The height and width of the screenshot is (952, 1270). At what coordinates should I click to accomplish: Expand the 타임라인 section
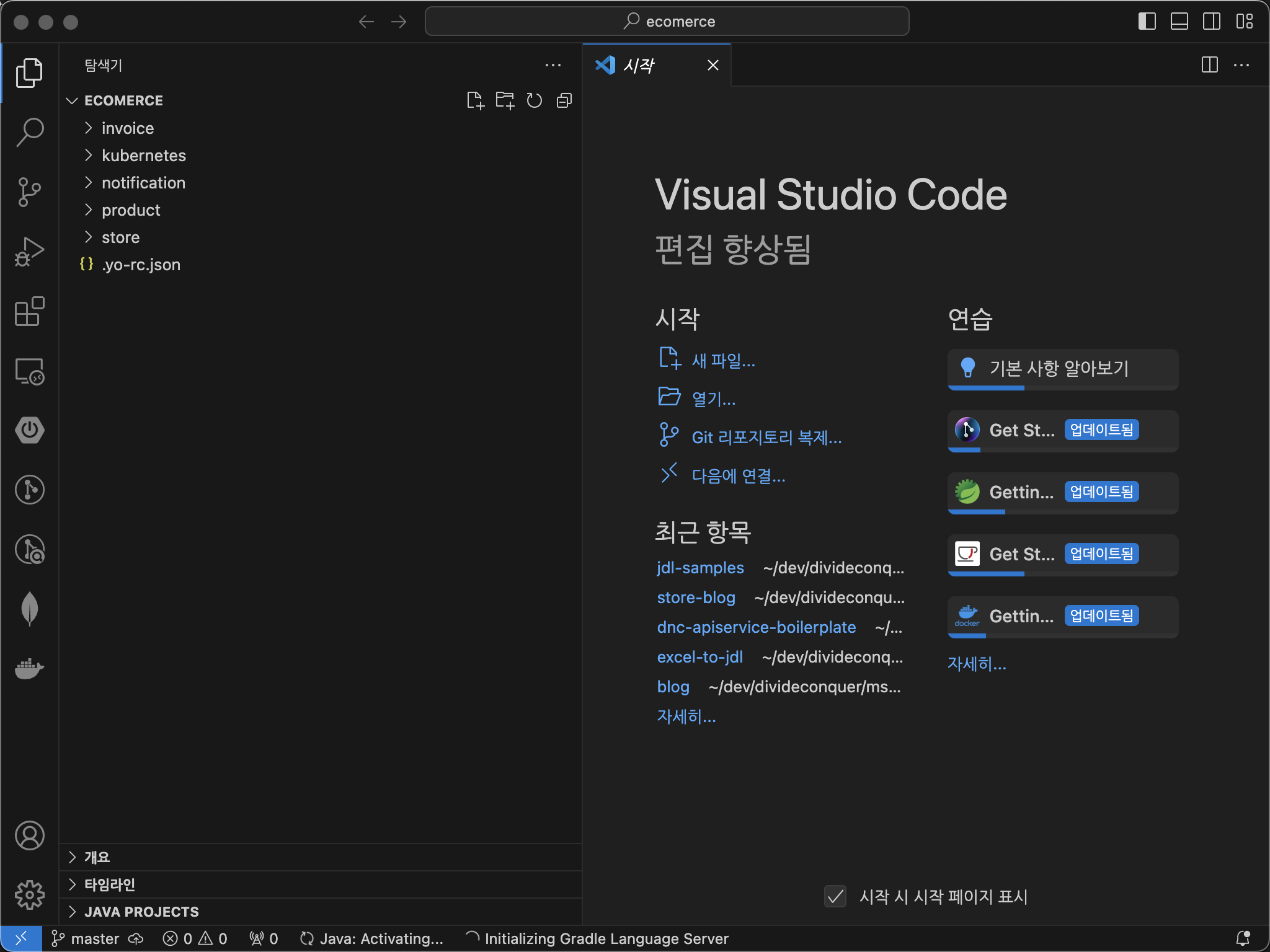[110, 884]
